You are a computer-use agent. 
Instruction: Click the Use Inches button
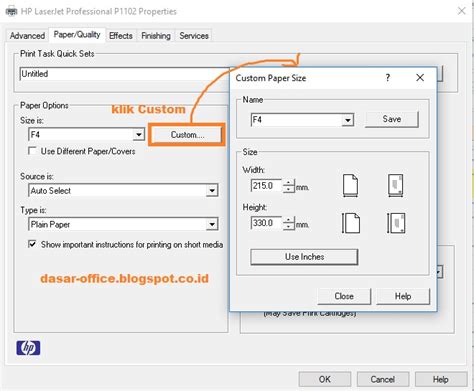click(304, 257)
